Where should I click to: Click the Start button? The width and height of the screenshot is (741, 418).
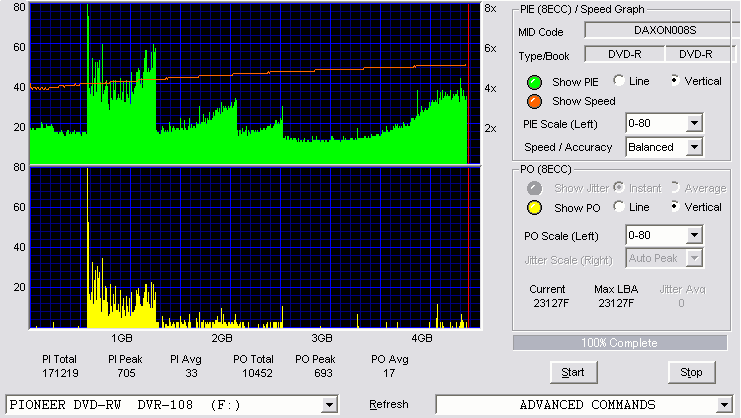pyautogui.click(x=573, y=373)
